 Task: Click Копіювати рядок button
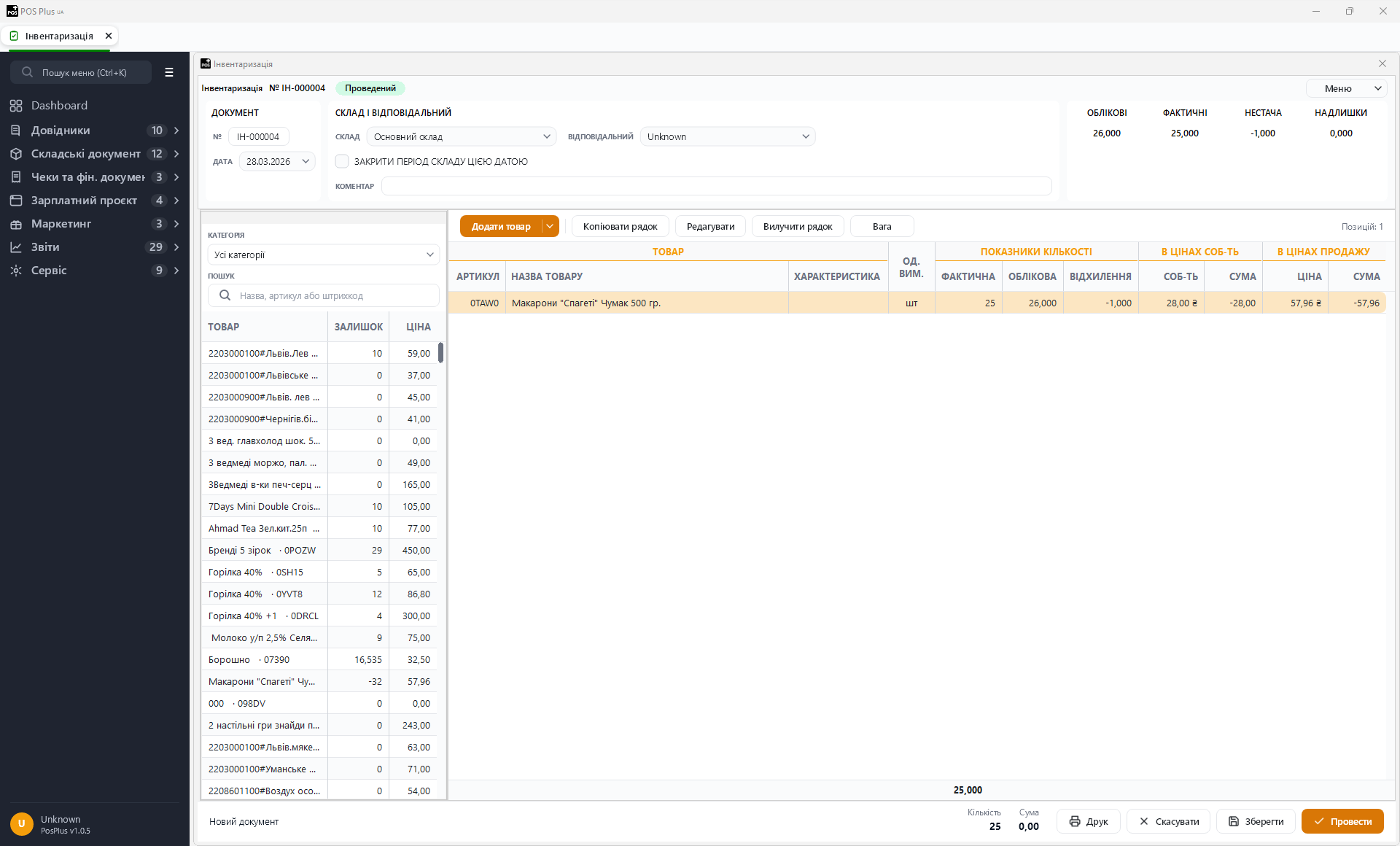(x=621, y=226)
